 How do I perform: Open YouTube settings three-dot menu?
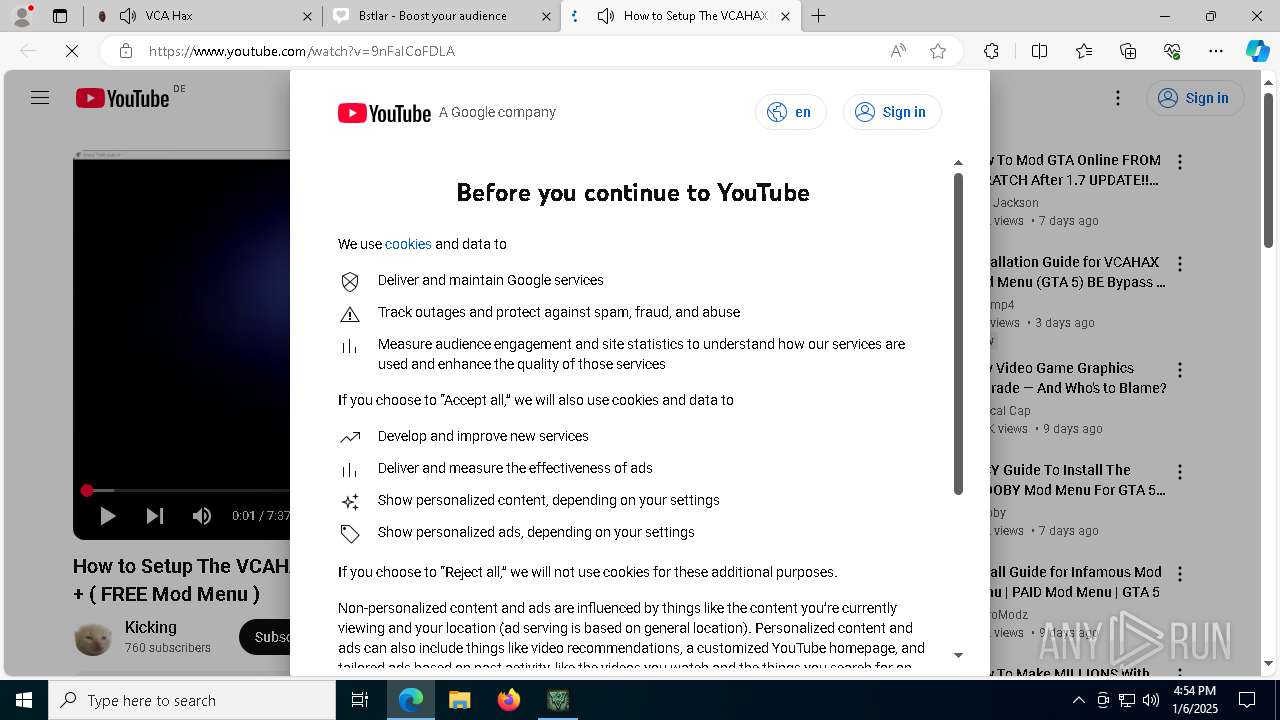tap(1118, 98)
